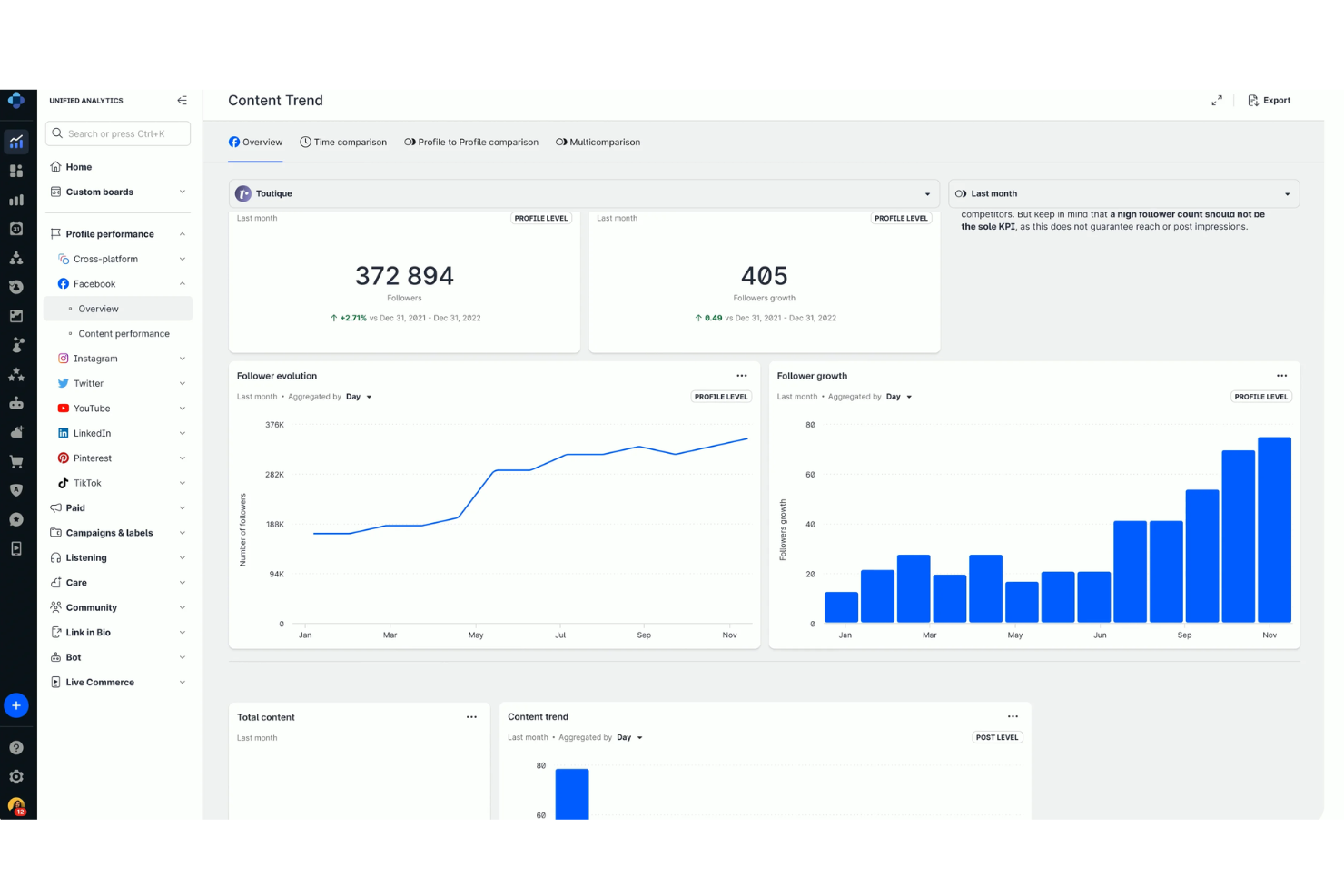
Task: Click the Instagram icon in the sidebar
Action: point(63,358)
